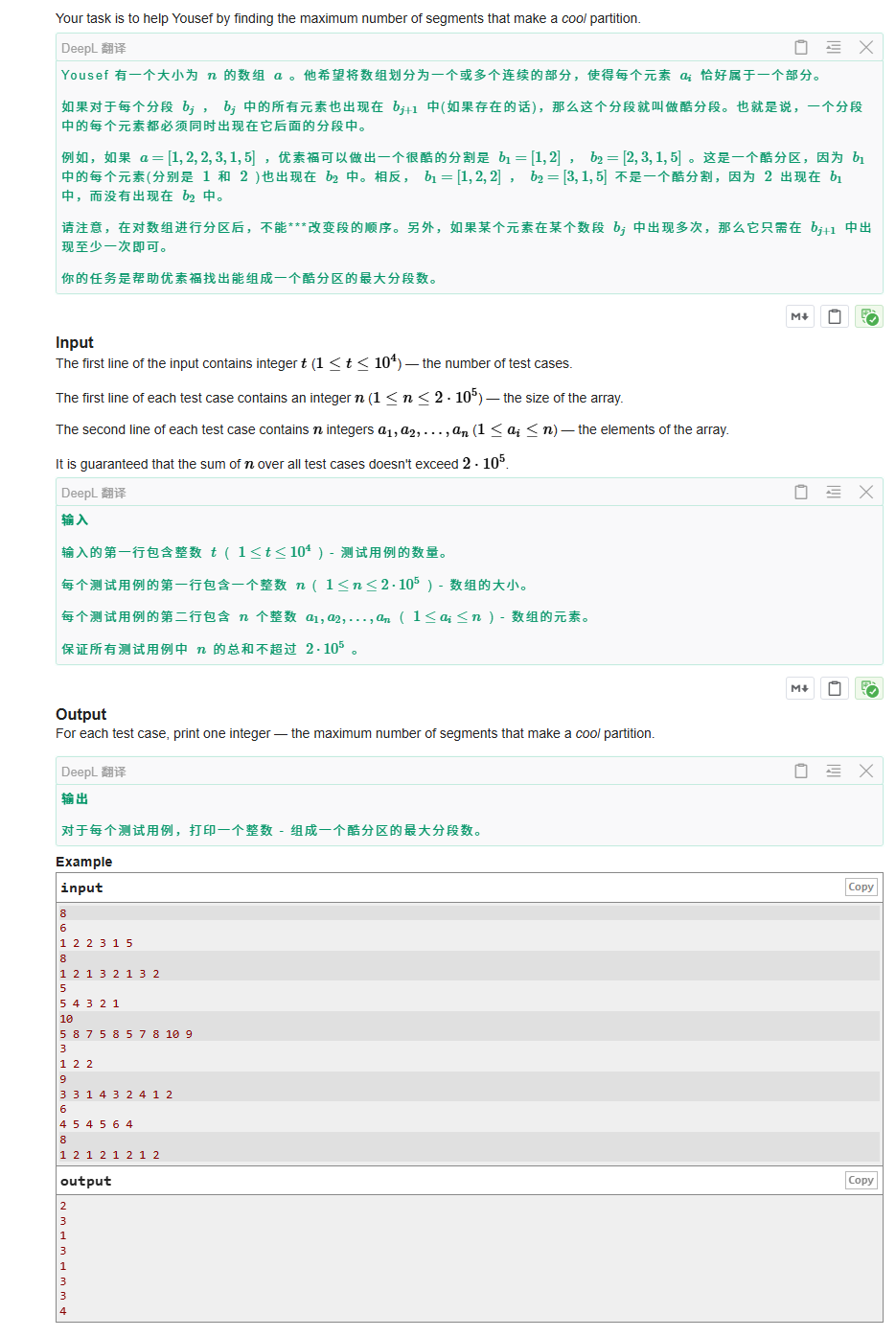Viewport: 896px width, 1337px height.
Task: Click the Chinese line '你的任务是帮助优素福找出…最大分段数'
Action: coord(250,278)
